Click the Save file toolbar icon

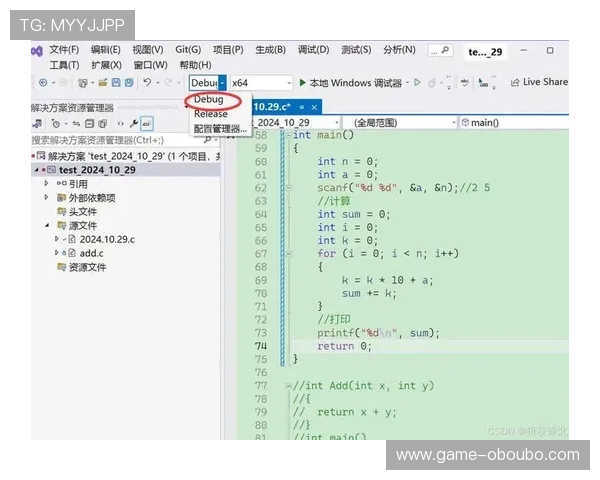click(116, 83)
